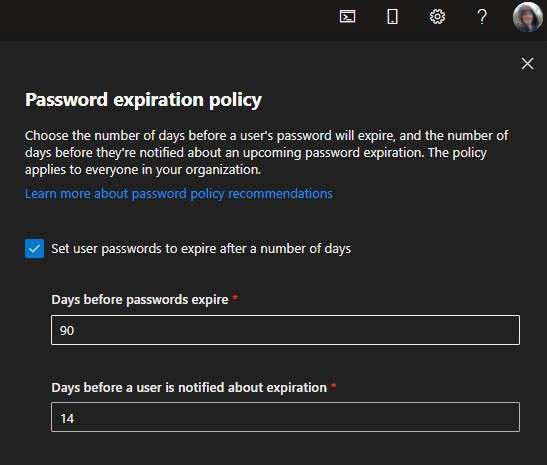Click the 'Days before passwords expire' label
This screenshot has height=465, width=547.
coord(140,299)
